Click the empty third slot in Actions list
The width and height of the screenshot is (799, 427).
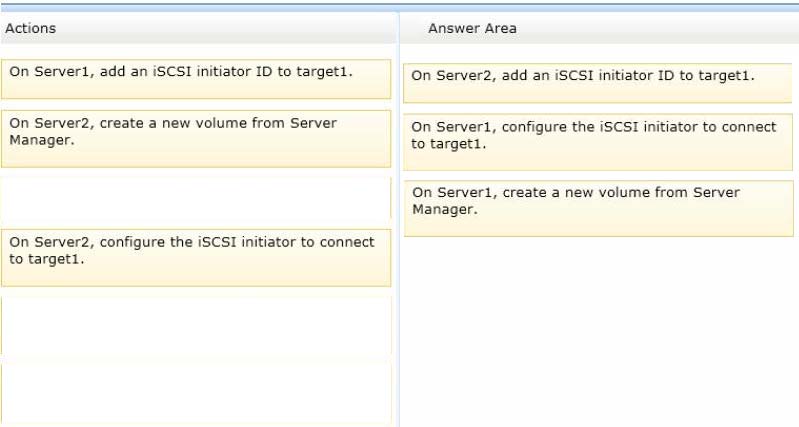point(196,198)
